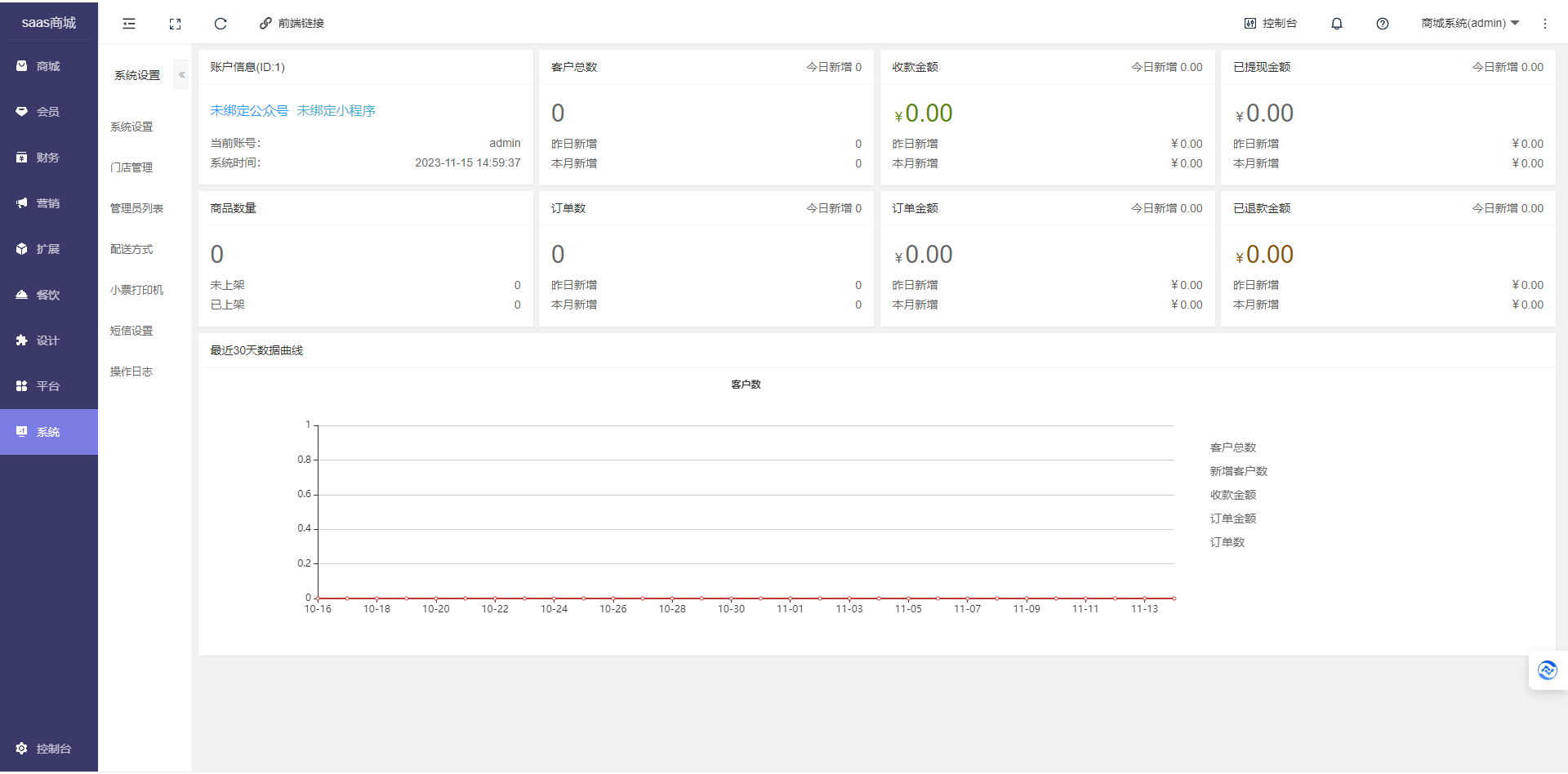Open 操作日志 submenu item
Image resolution: width=1568 pixels, height=774 pixels.
tap(132, 371)
